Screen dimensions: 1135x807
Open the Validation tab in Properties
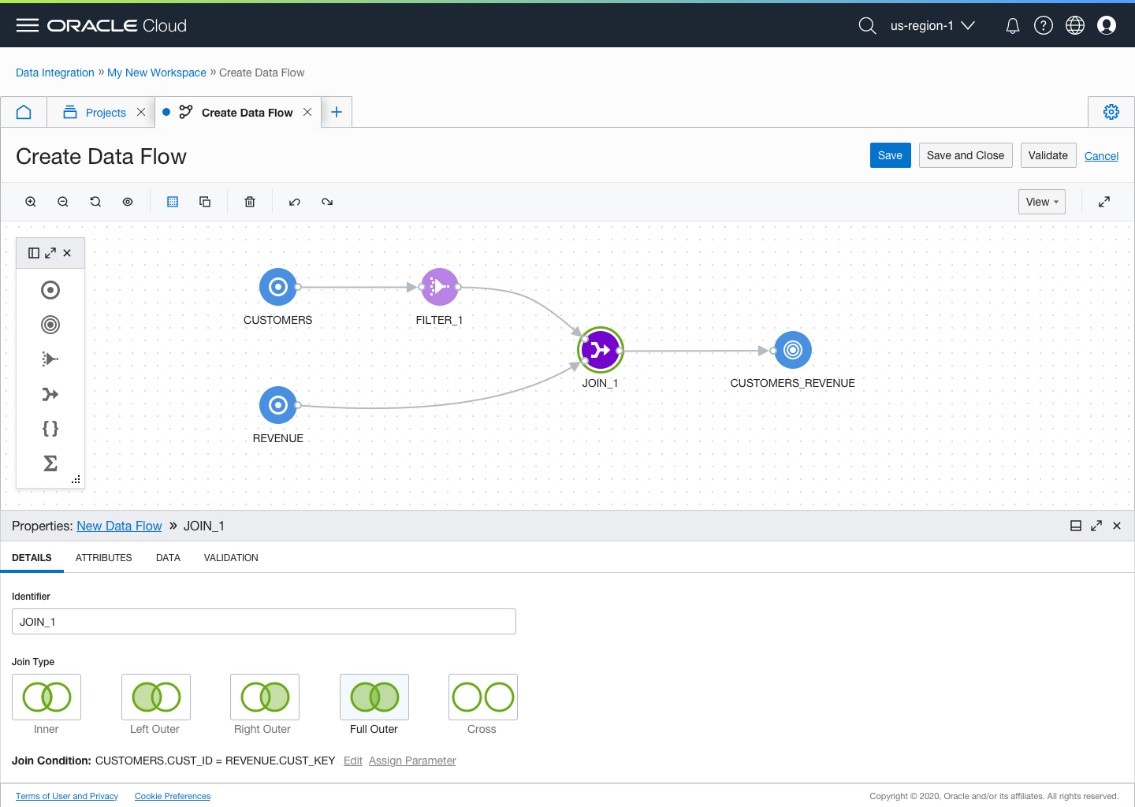230,557
